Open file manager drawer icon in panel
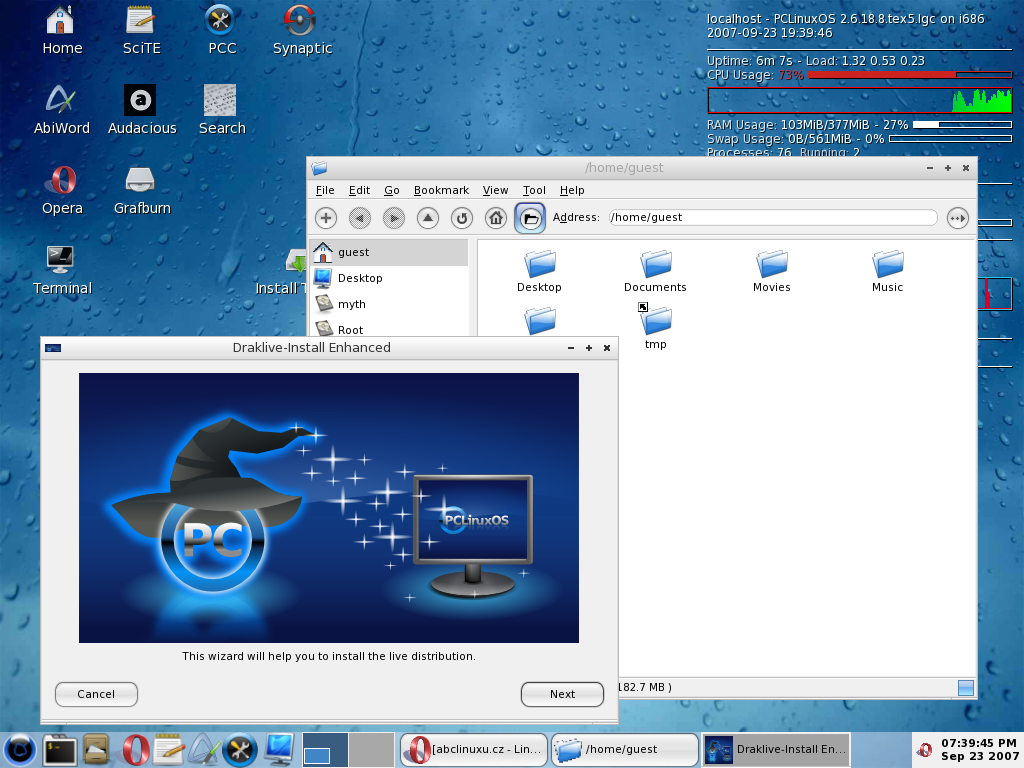This screenshot has width=1024, height=768. point(97,750)
